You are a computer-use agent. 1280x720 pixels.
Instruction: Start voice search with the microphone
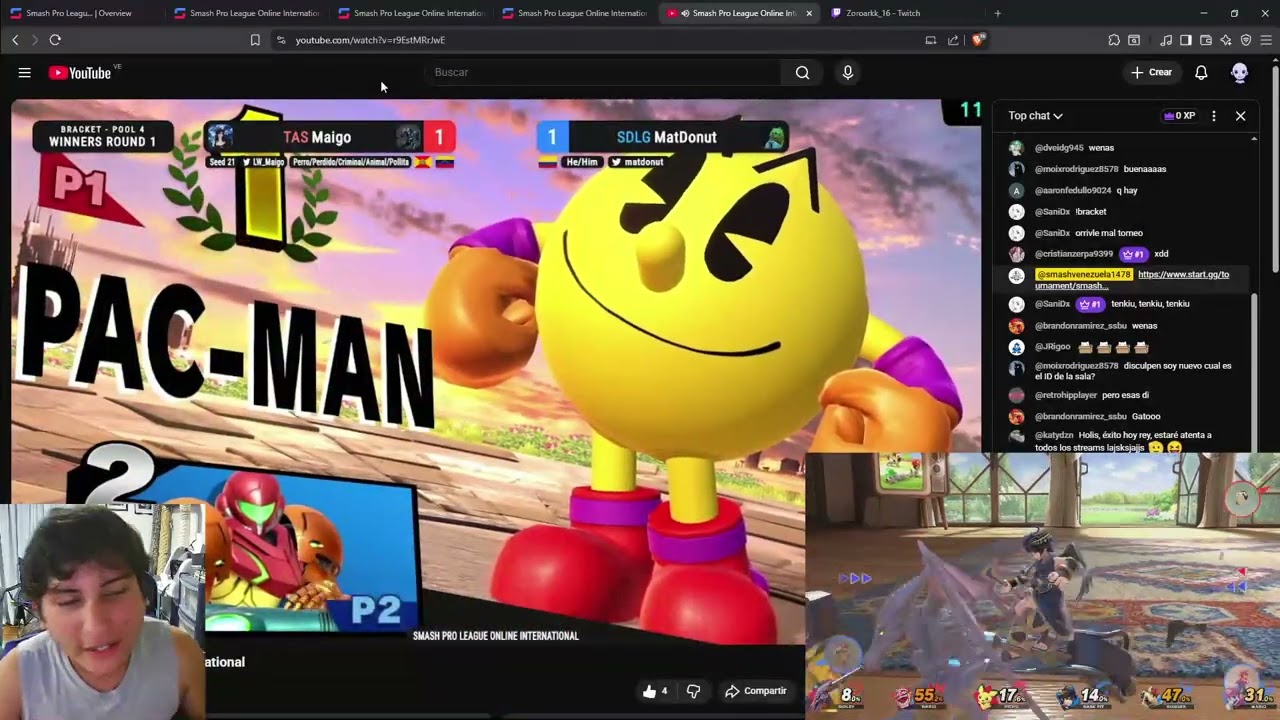click(x=848, y=72)
